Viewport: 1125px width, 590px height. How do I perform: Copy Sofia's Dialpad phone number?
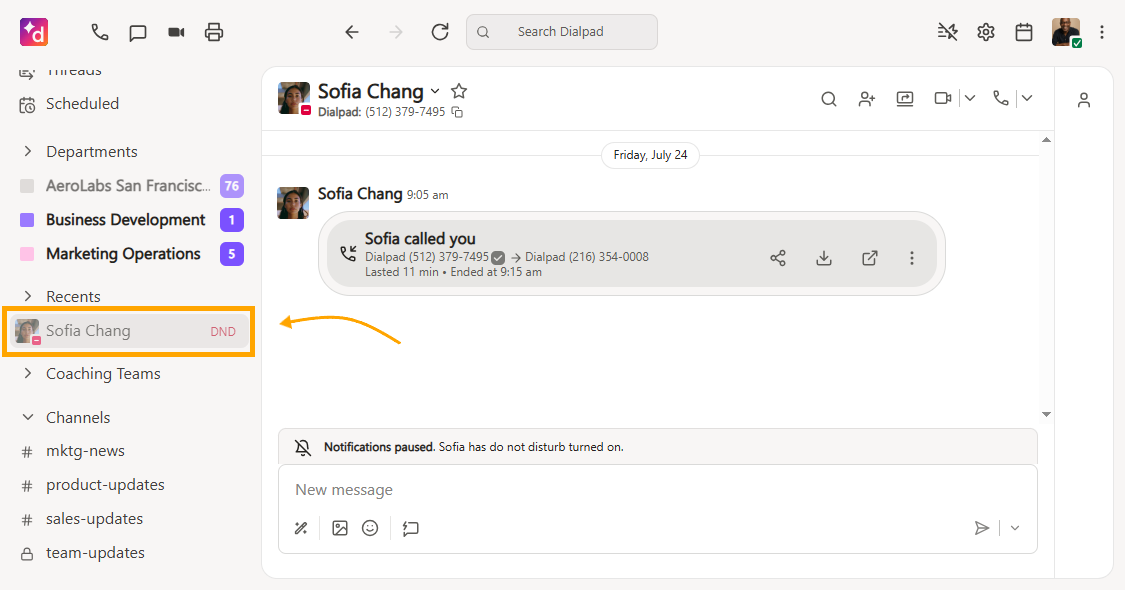[x=457, y=113]
